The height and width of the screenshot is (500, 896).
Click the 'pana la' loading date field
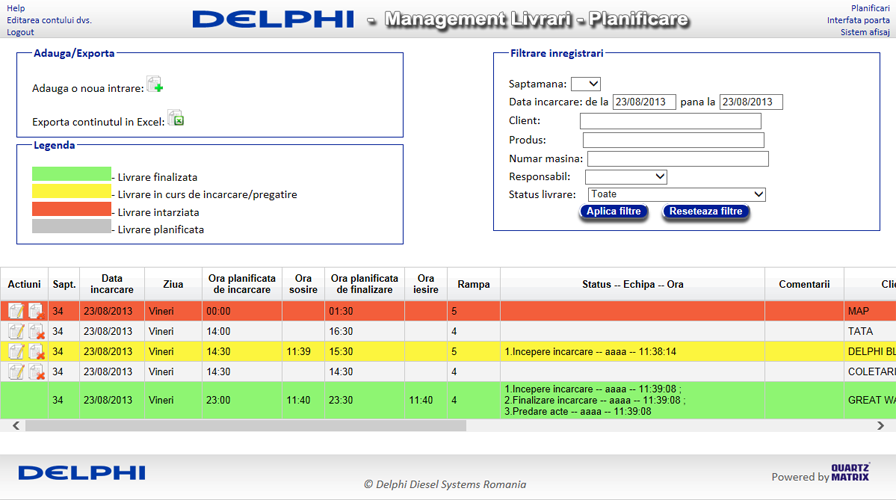coord(751,102)
